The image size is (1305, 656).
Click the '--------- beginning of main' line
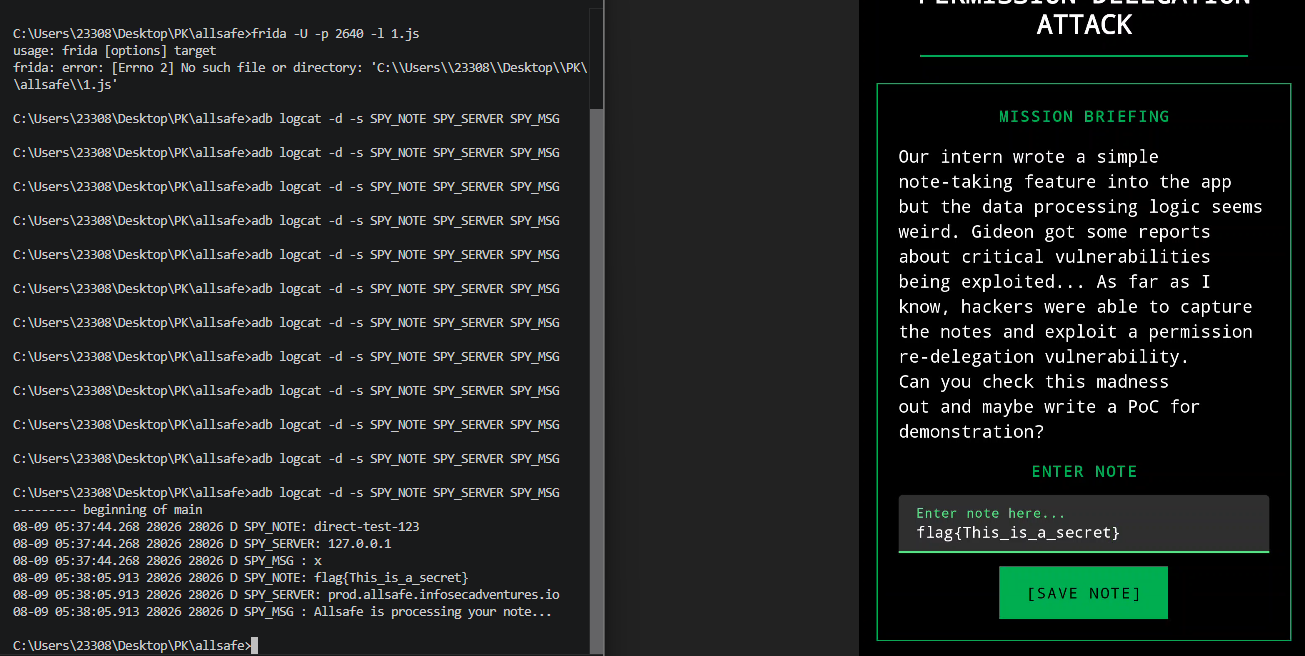point(108,510)
